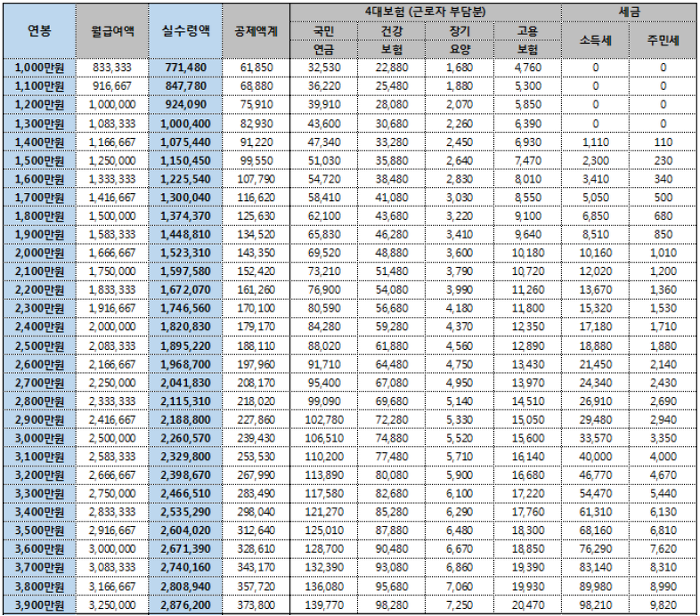
Task: Select the 2,400만원 salary row label
Action: click(x=40, y=327)
